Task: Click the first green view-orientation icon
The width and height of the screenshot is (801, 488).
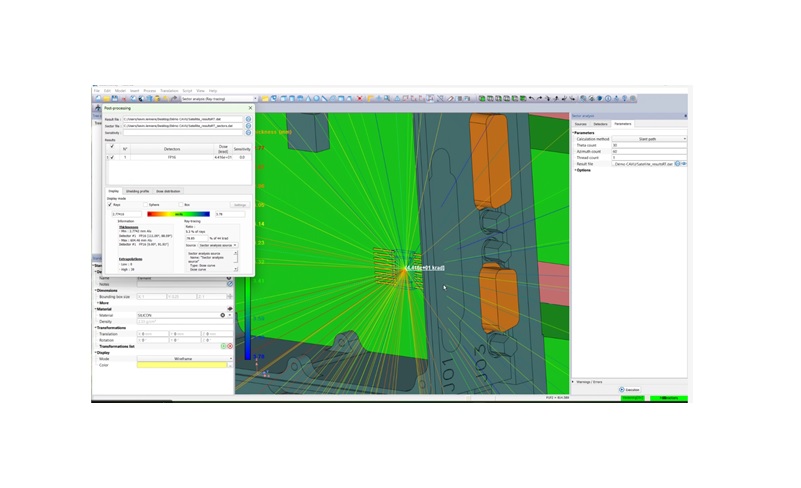Action: [x=482, y=99]
